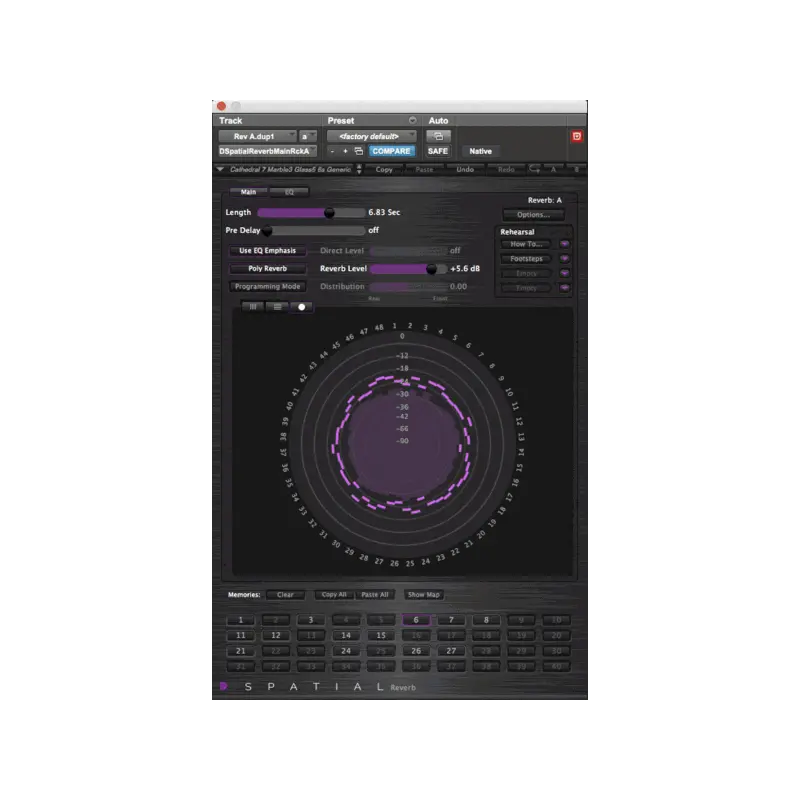Click the Direct Level slider track
The image size is (800, 800).
[409, 251]
